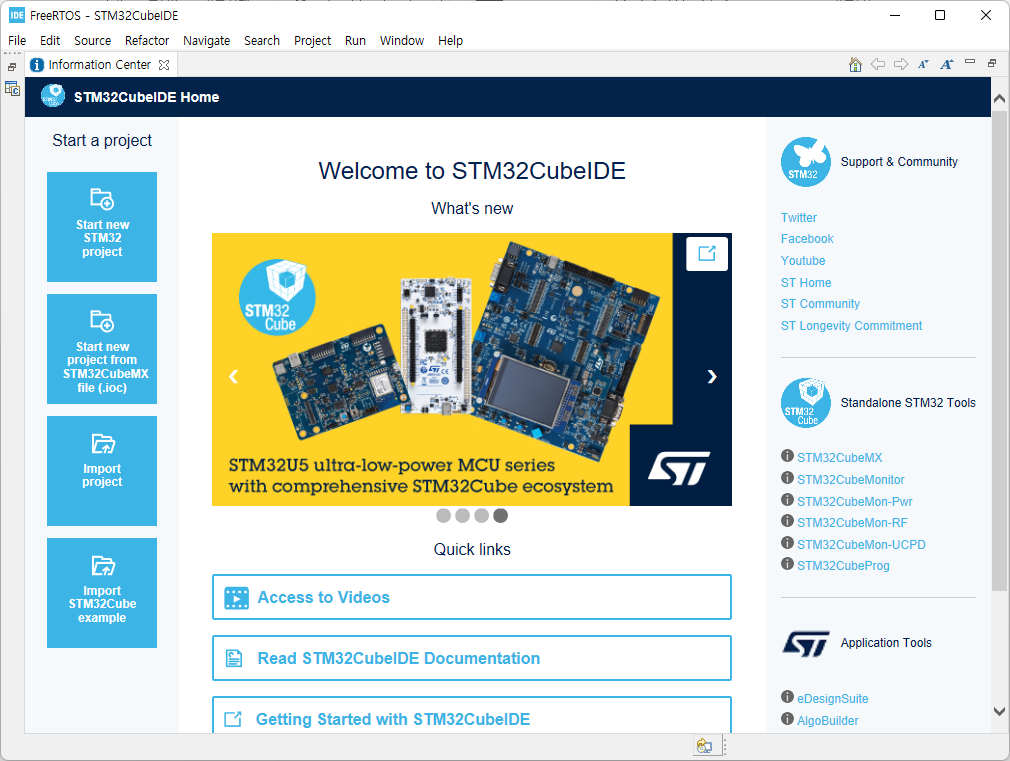Screen dimensions: 1010x761
Task: Open banner link with external-link icon
Action: point(707,253)
